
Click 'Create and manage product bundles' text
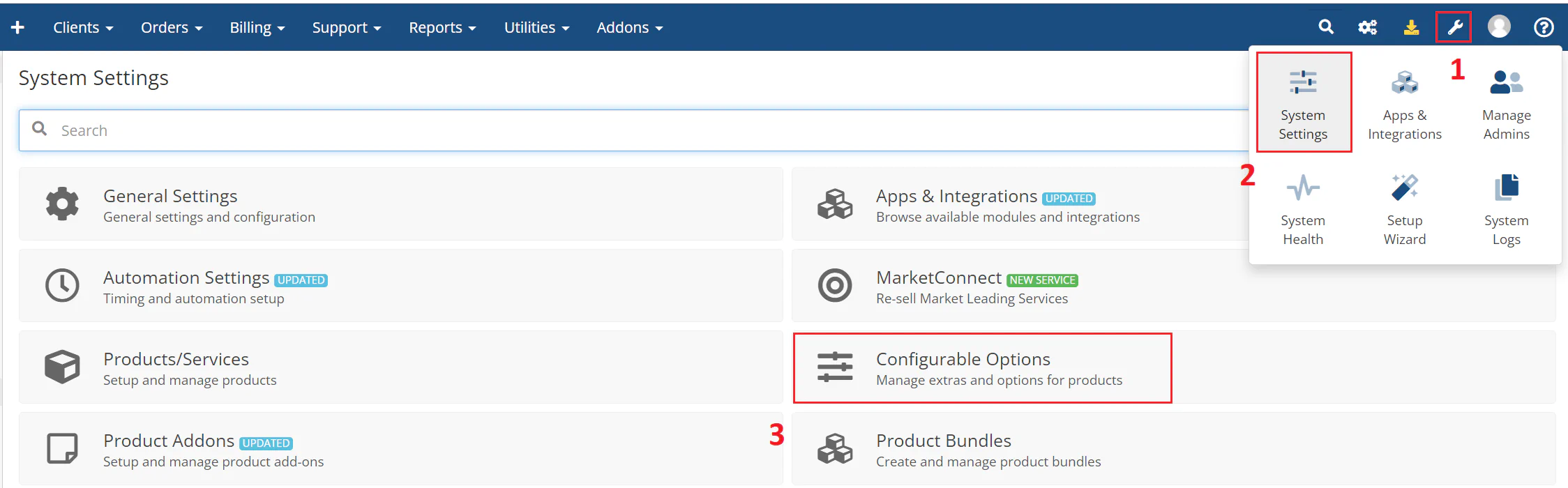pos(988,462)
